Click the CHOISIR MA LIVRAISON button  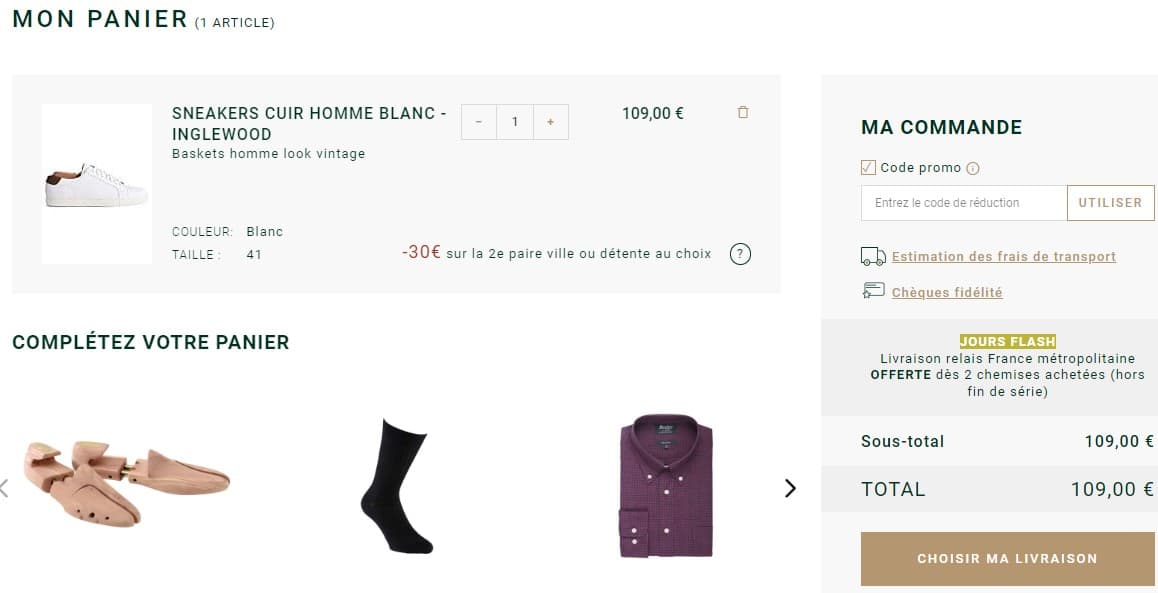(x=1005, y=559)
